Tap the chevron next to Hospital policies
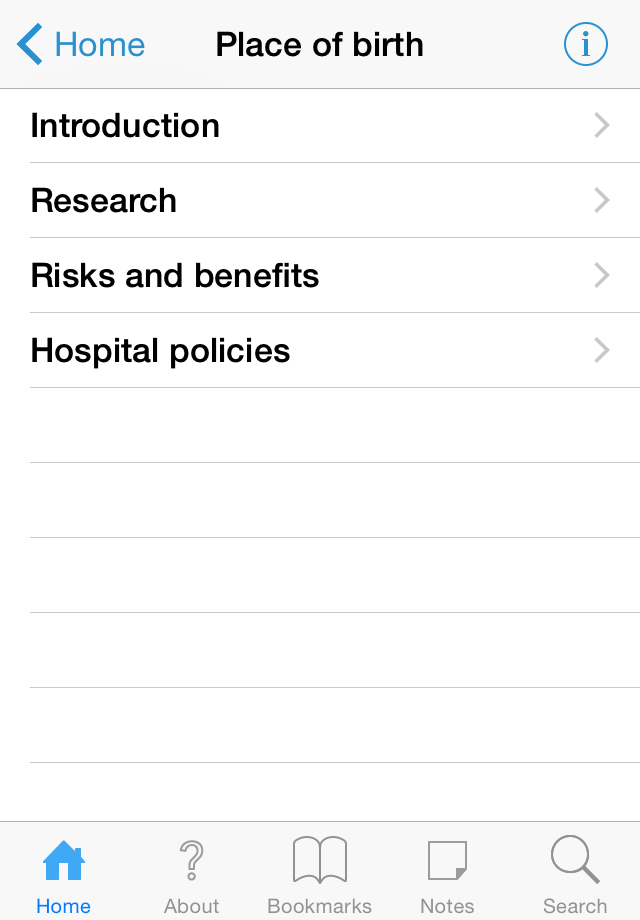Screen dimensions: 640x920 click(x=600, y=350)
